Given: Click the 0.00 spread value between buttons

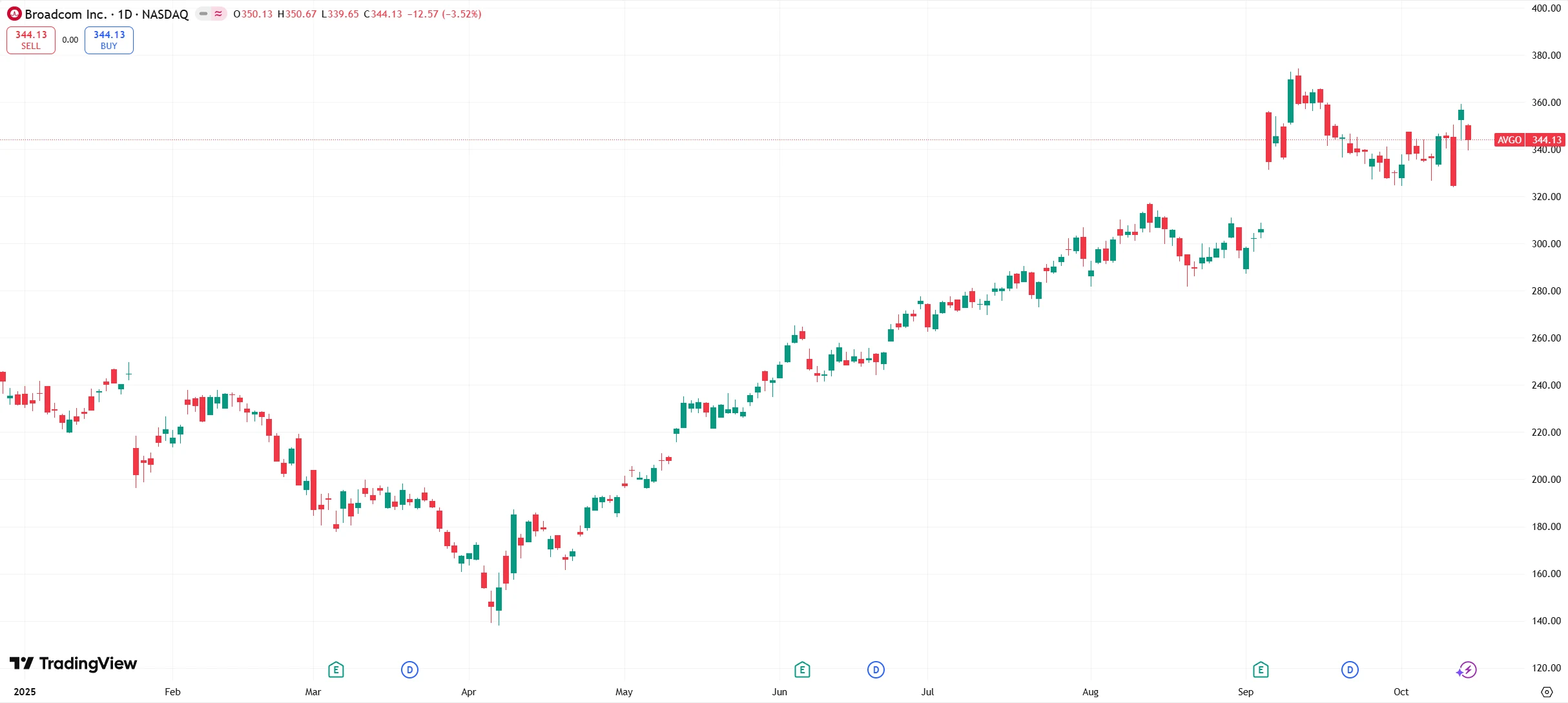Looking at the screenshot, I should 70,40.
